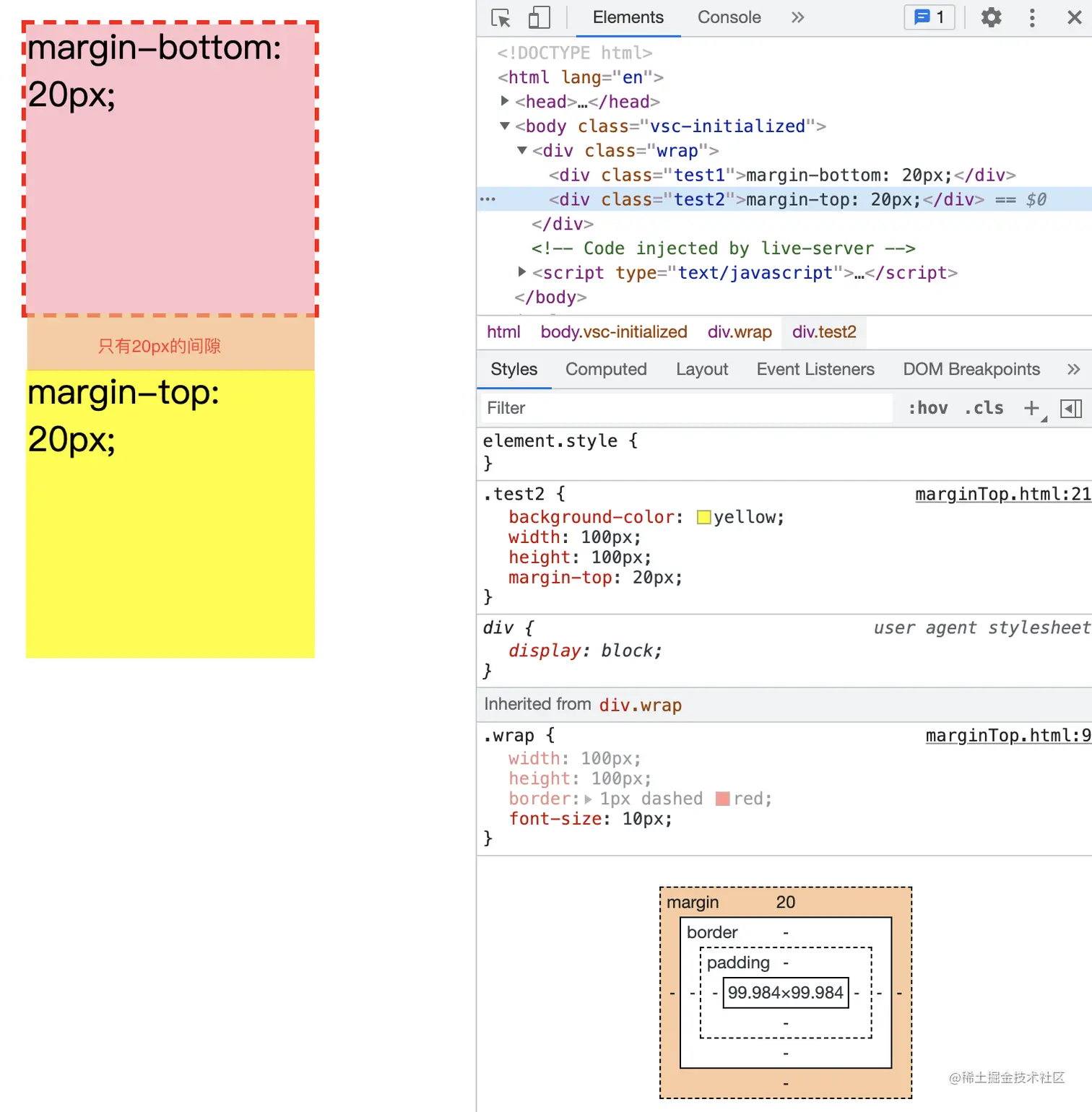Click the yellow background-color swatch
The width and height of the screenshot is (1092, 1112).
pos(703,517)
